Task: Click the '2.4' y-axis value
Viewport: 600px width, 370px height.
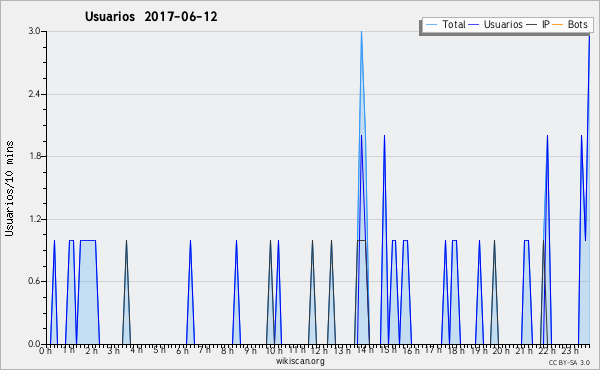Action: coord(34,94)
